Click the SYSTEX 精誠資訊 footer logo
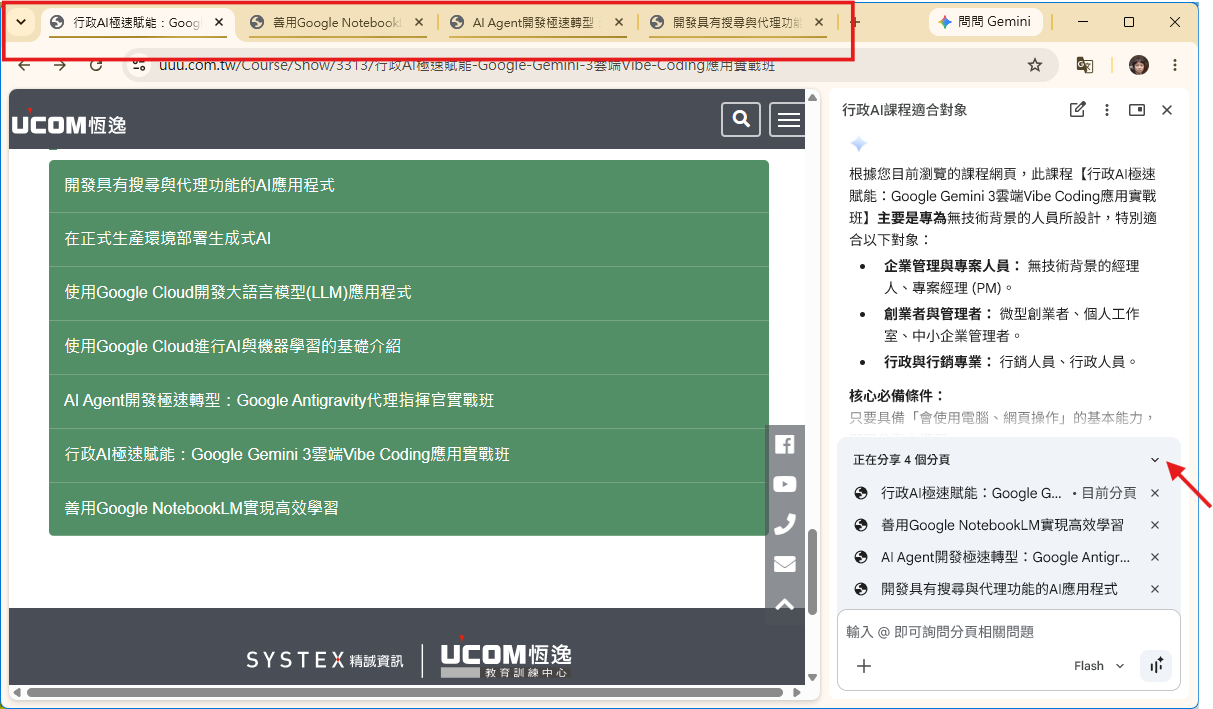Image resolution: width=1213 pixels, height=709 pixels. pos(325,659)
